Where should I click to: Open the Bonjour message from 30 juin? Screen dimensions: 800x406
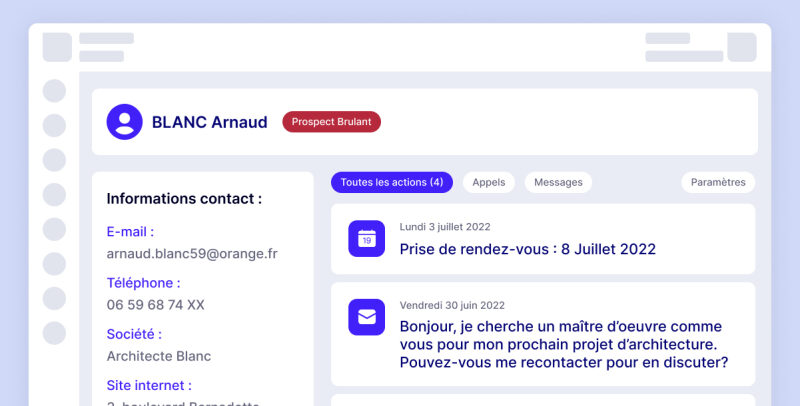[543, 334]
